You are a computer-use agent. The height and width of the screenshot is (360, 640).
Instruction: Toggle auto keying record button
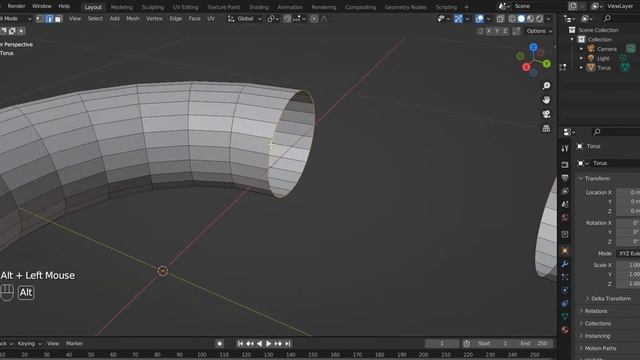click(220, 344)
